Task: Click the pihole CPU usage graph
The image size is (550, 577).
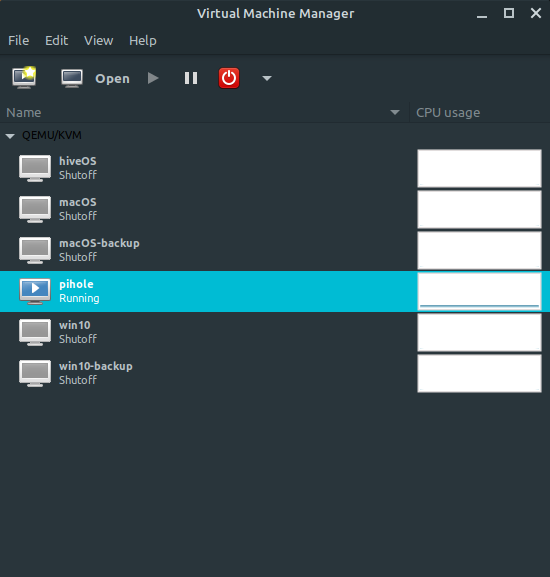Action: pyautogui.click(x=479, y=291)
